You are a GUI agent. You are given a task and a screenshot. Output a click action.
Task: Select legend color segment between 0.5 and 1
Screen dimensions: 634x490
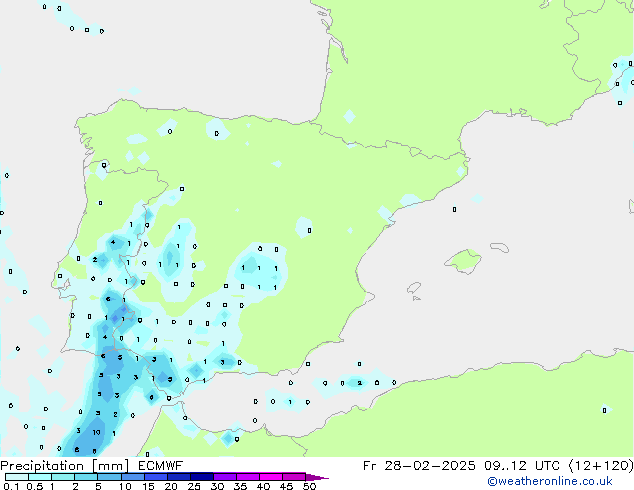pyautogui.click(x=40, y=477)
